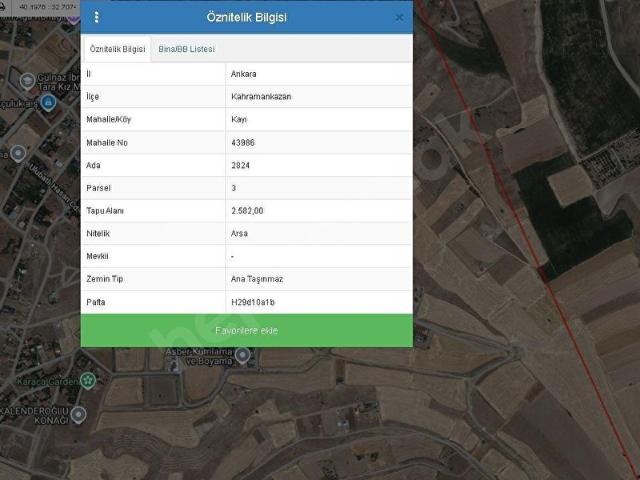Click the coordinates readout at top left
640x480 pixels.
click(47, 7)
